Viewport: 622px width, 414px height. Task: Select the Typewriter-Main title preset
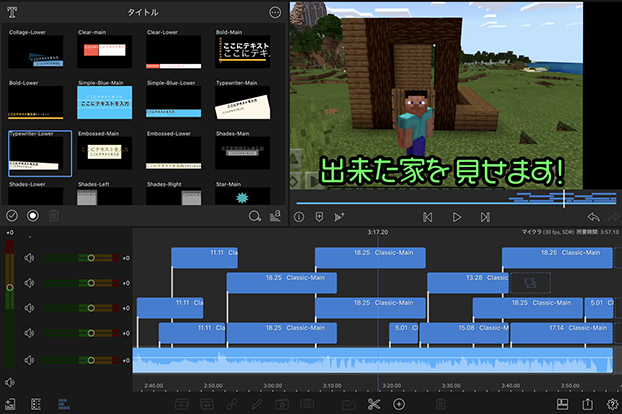coord(243,99)
